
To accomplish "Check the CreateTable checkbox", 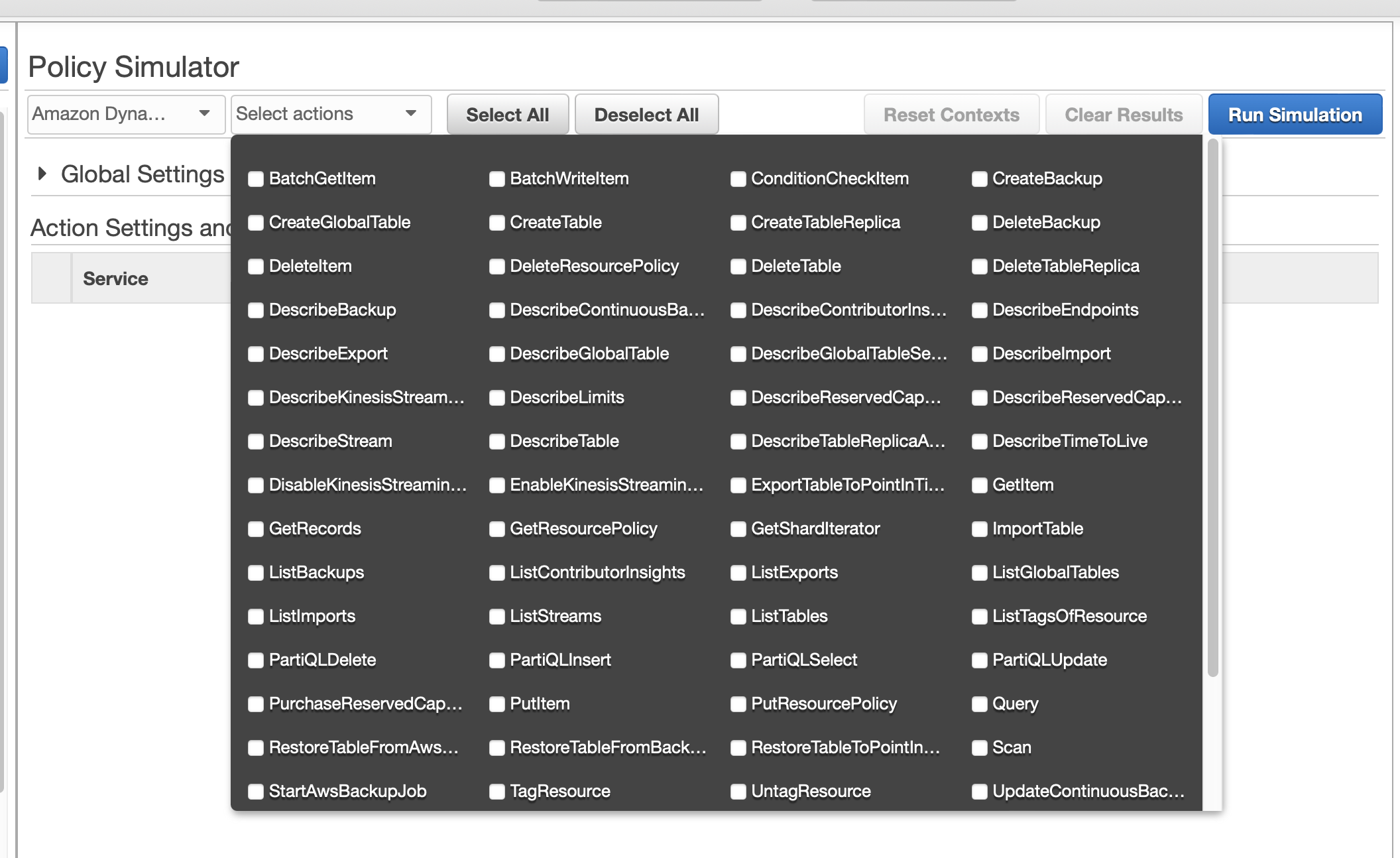I will pyautogui.click(x=497, y=223).
